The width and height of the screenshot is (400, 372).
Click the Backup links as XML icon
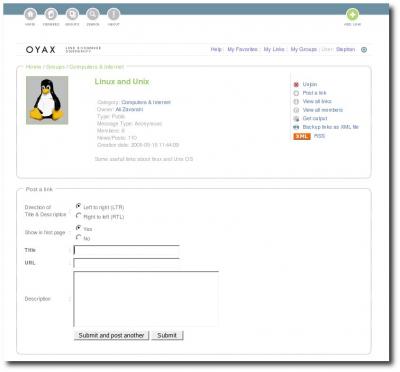coord(296,127)
